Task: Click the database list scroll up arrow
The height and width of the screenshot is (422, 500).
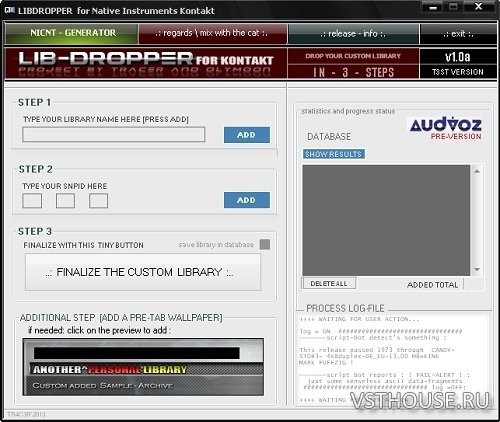Action: (x=477, y=171)
